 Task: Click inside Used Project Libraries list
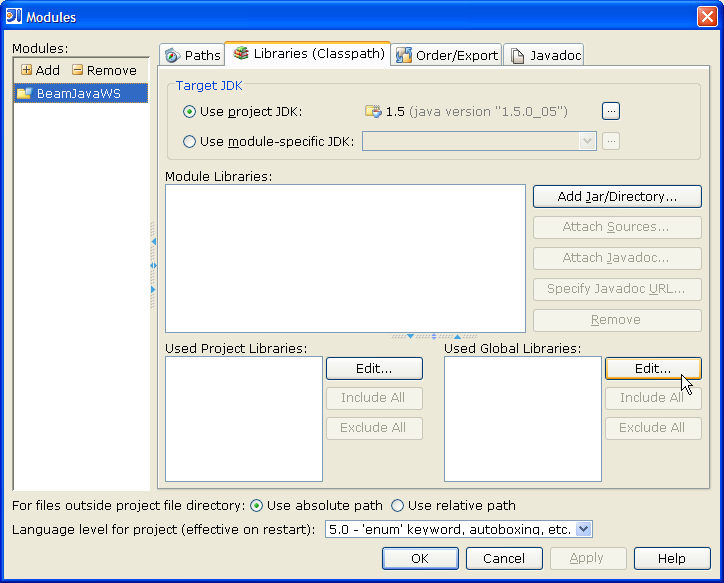coord(244,419)
